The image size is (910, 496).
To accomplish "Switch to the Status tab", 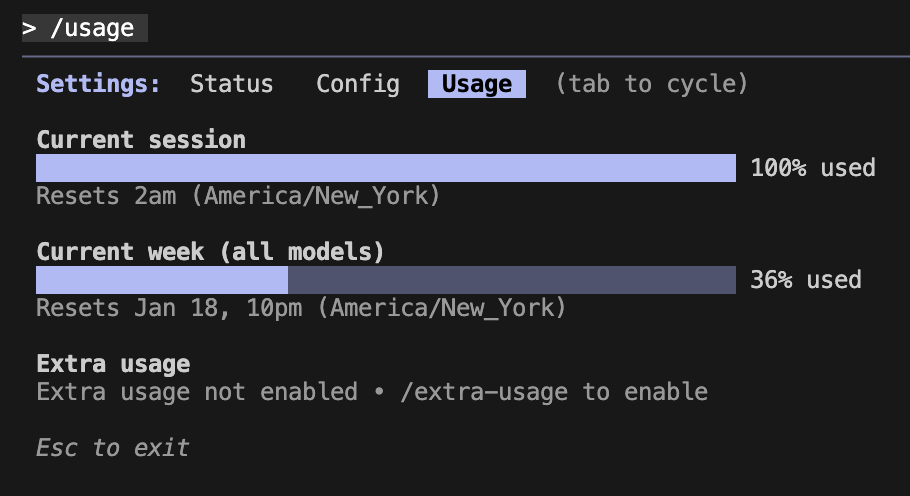I will coord(231,84).
